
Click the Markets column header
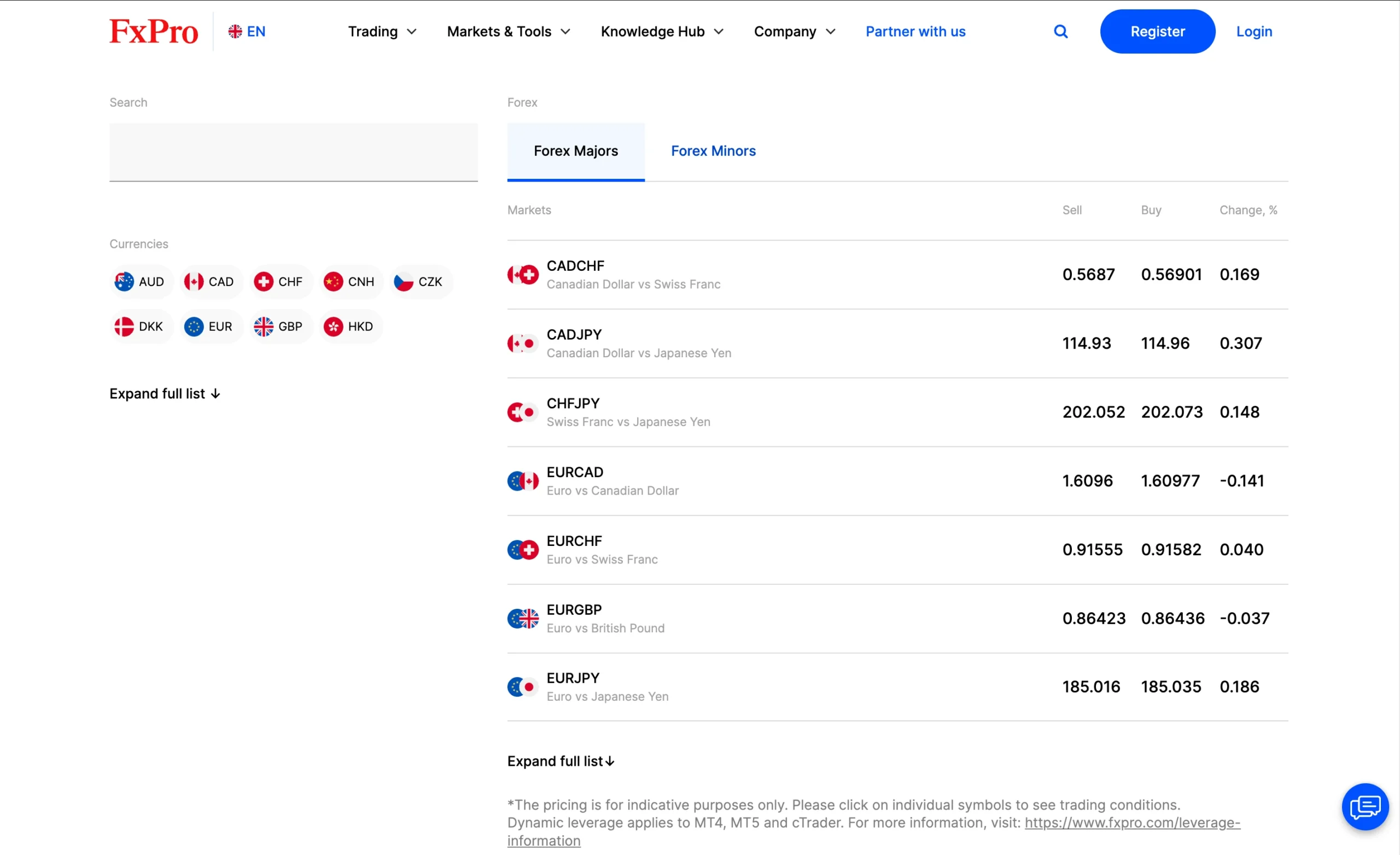point(529,211)
